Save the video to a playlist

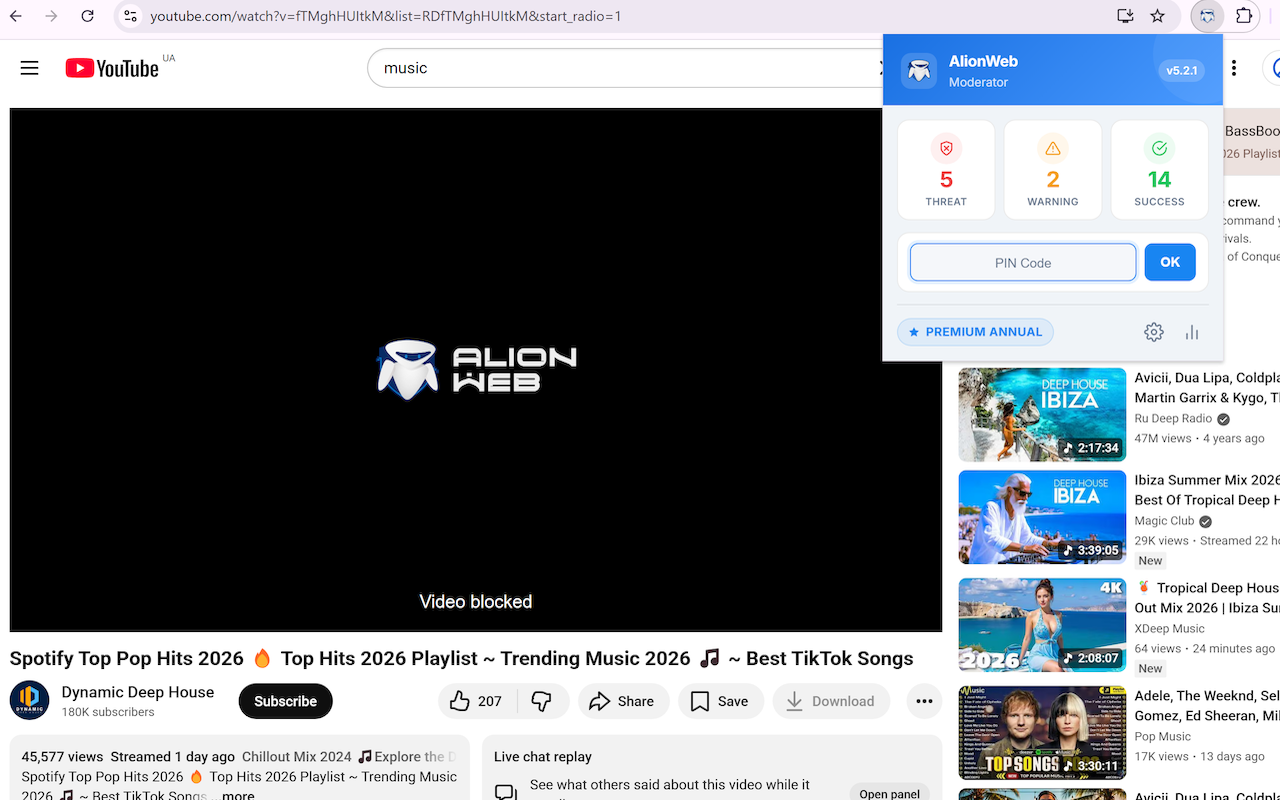tap(720, 701)
